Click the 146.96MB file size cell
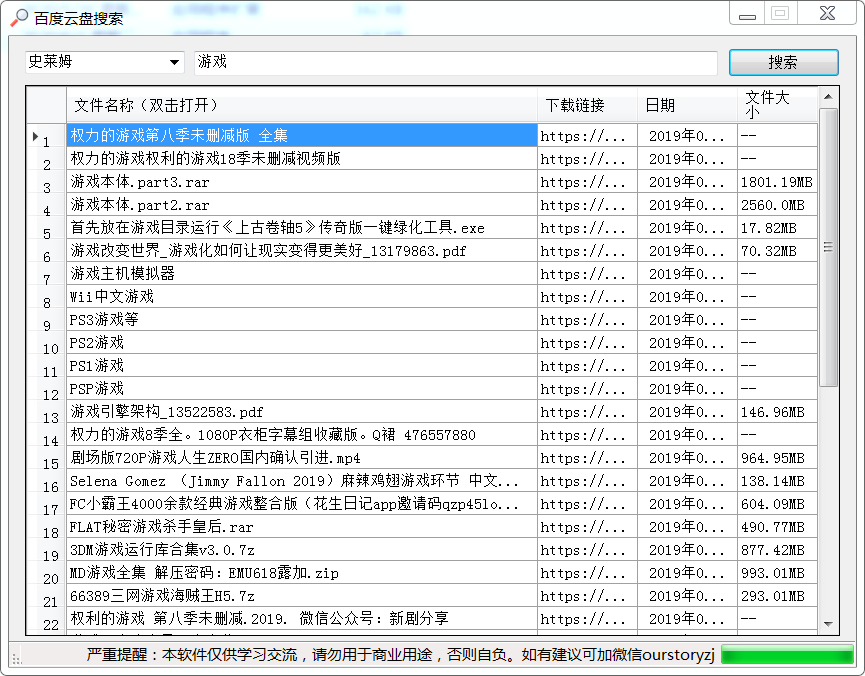This screenshot has width=865, height=676. coord(777,412)
